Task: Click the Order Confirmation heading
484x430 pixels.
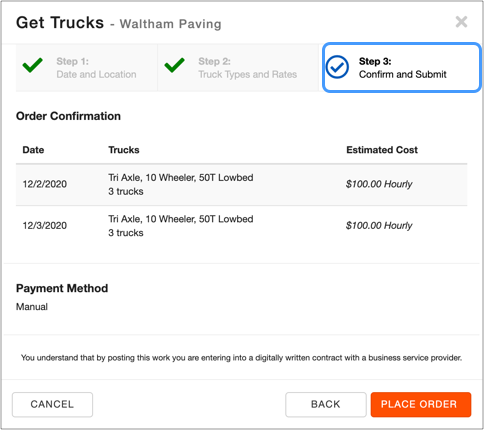Action: [68, 116]
